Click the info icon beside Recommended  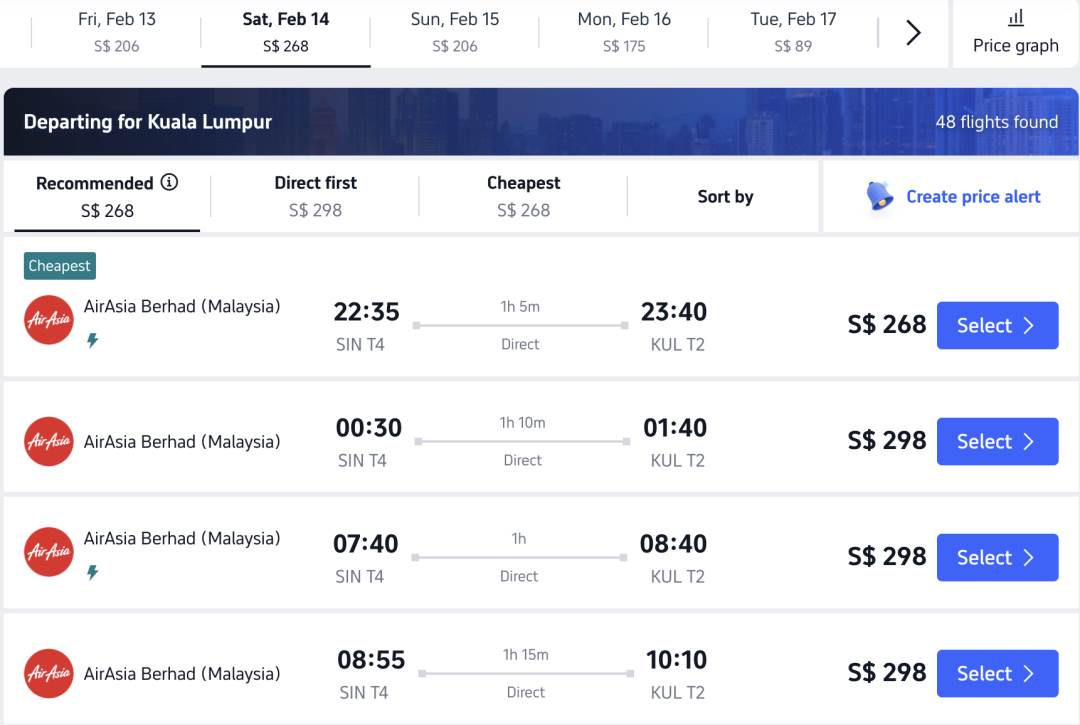coord(169,182)
